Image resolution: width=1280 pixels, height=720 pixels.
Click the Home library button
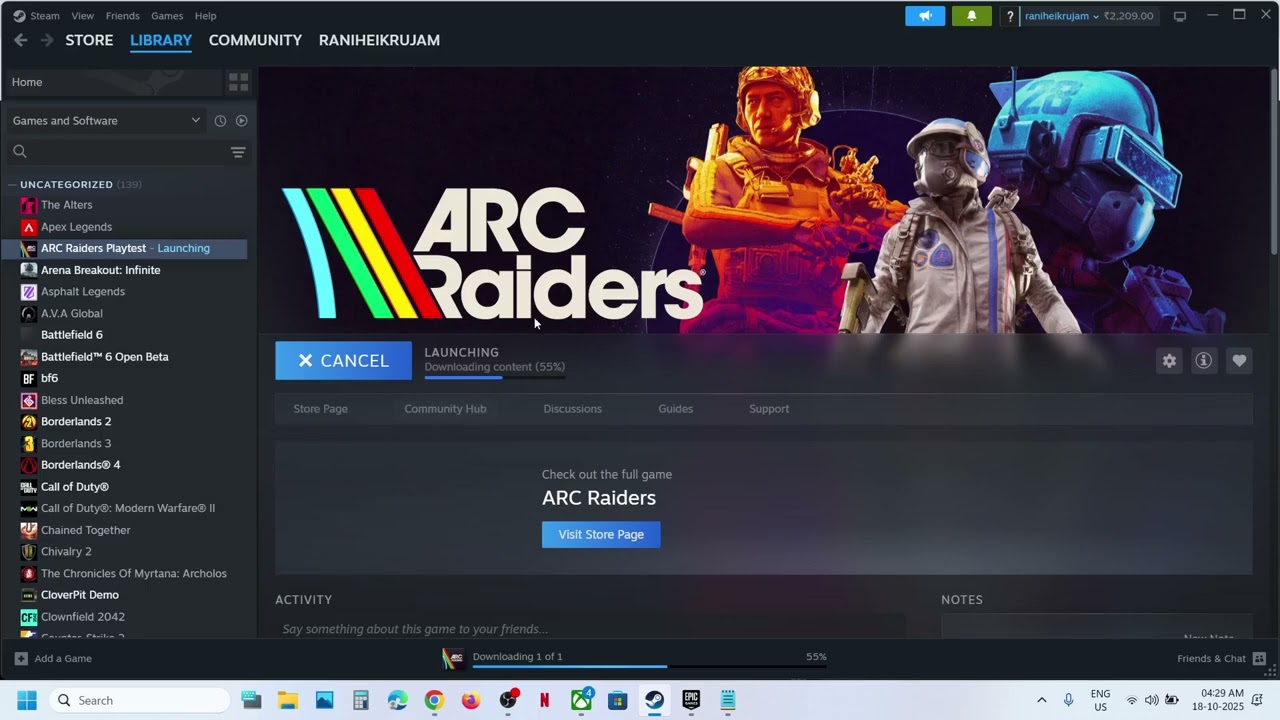[x=113, y=82]
